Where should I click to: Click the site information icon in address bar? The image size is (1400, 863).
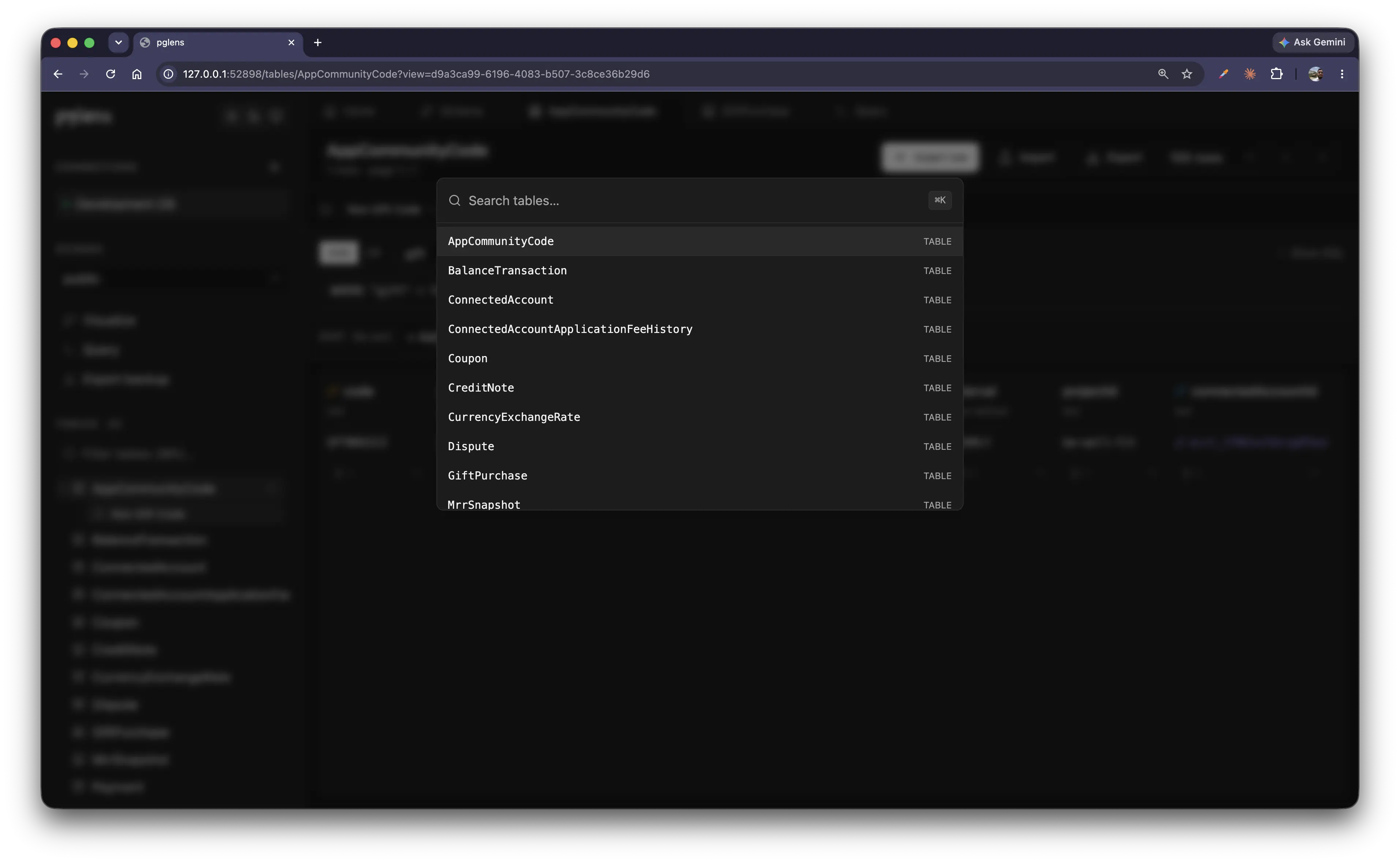pyautogui.click(x=168, y=74)
